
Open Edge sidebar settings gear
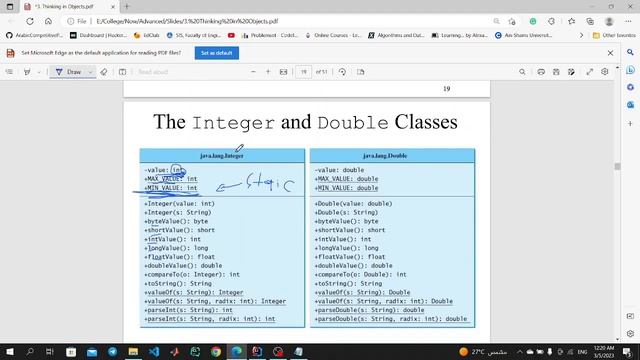coord(630,333)
